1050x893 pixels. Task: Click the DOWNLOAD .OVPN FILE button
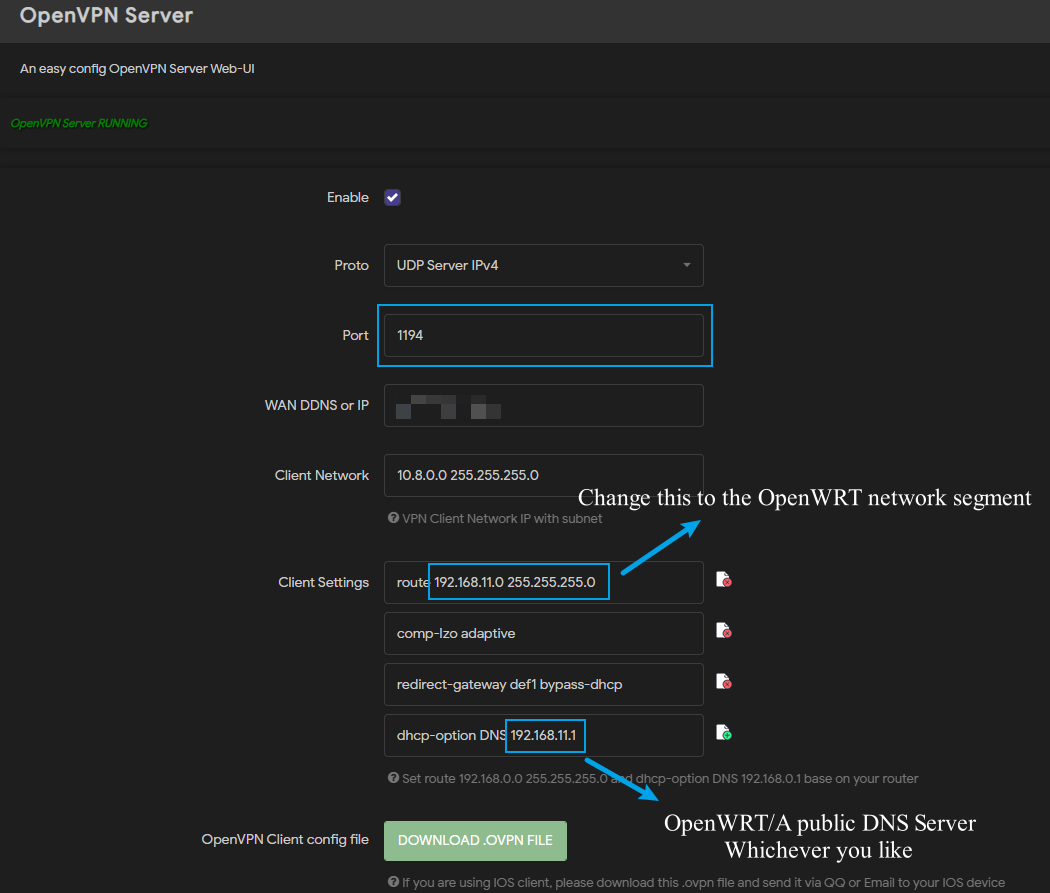(x=475, y=840)
